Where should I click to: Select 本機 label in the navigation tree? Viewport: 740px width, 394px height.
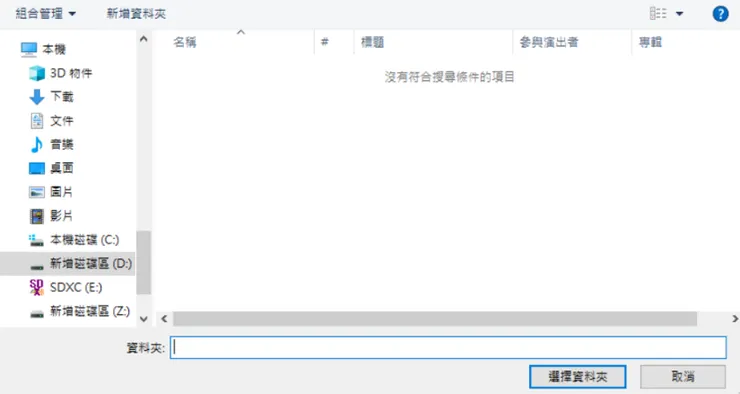coord(54,49)
